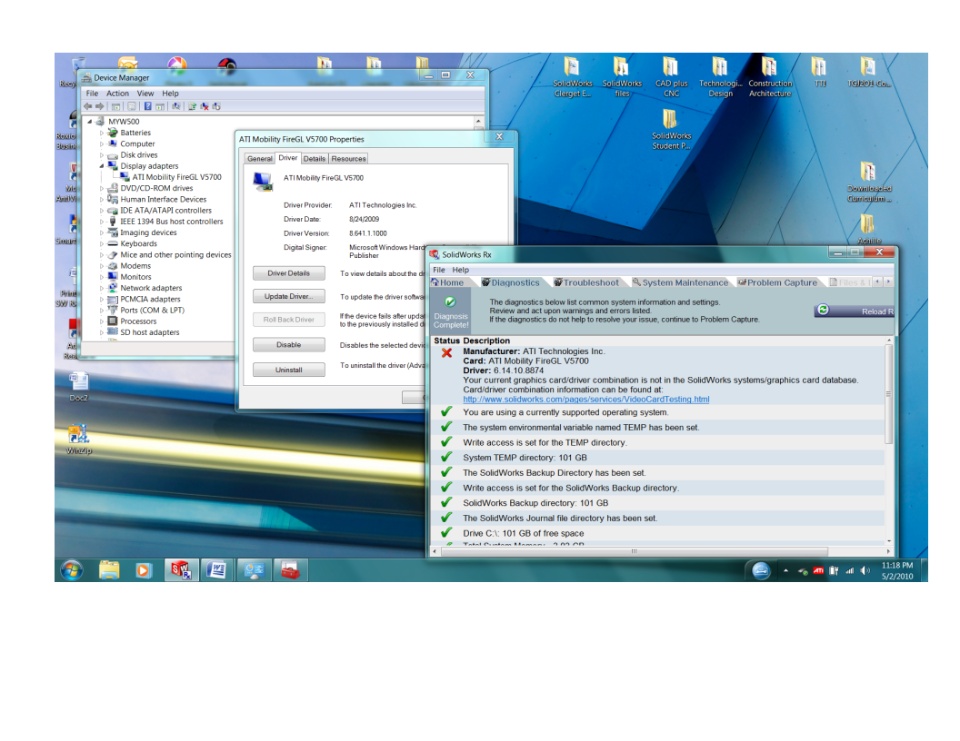Click the red toolbox taskbar icon
Screen dimensions: 960x741
290,570
